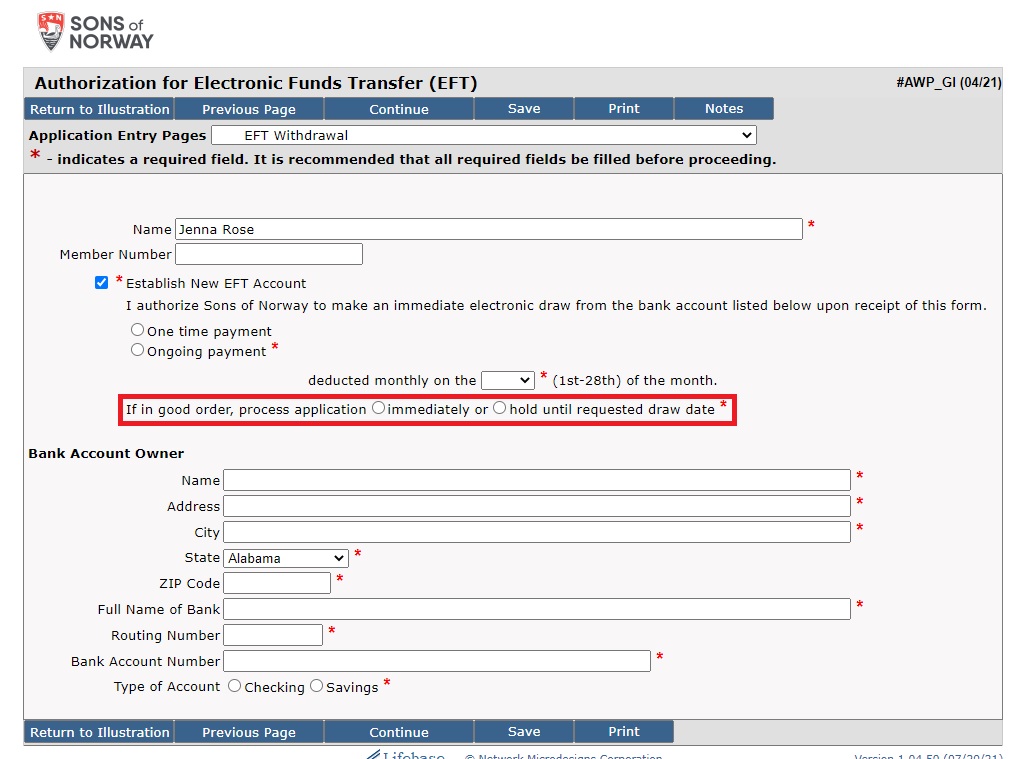Click the Authorization for Electronic Funds Transfer title
The image size is (1027, 759).
click(256, 83)
